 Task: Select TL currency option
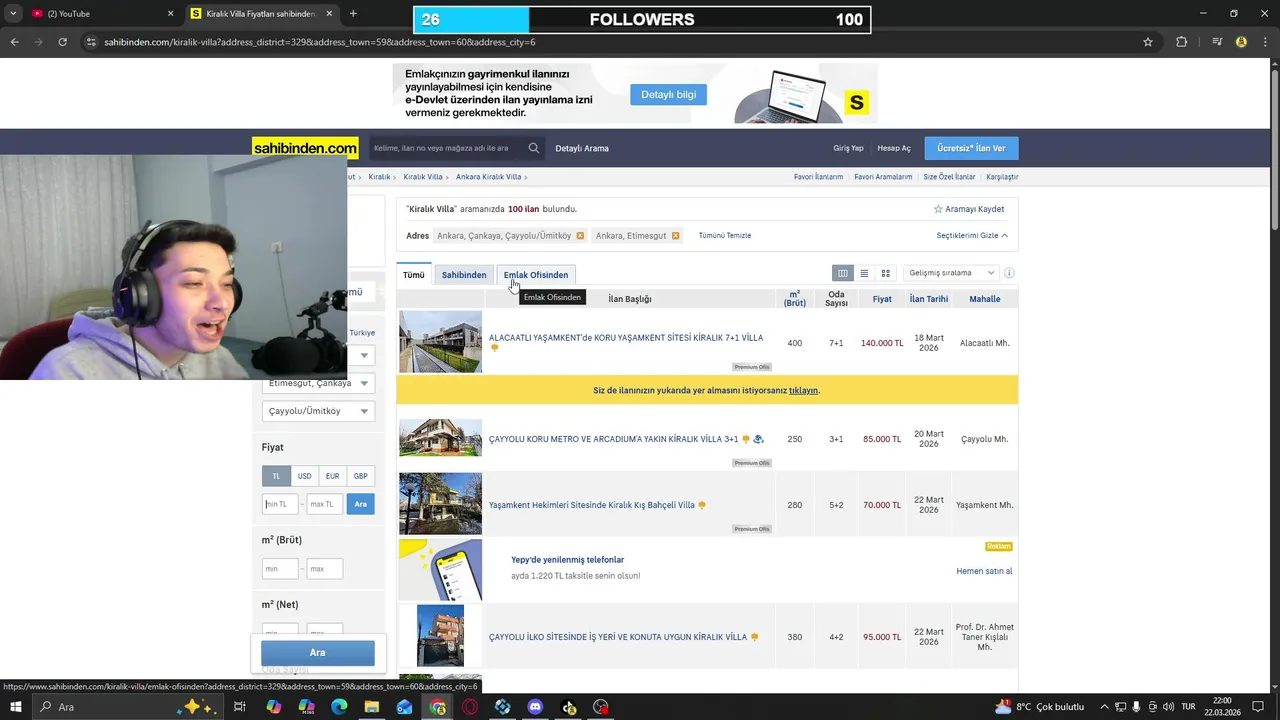tap(276, 476)
